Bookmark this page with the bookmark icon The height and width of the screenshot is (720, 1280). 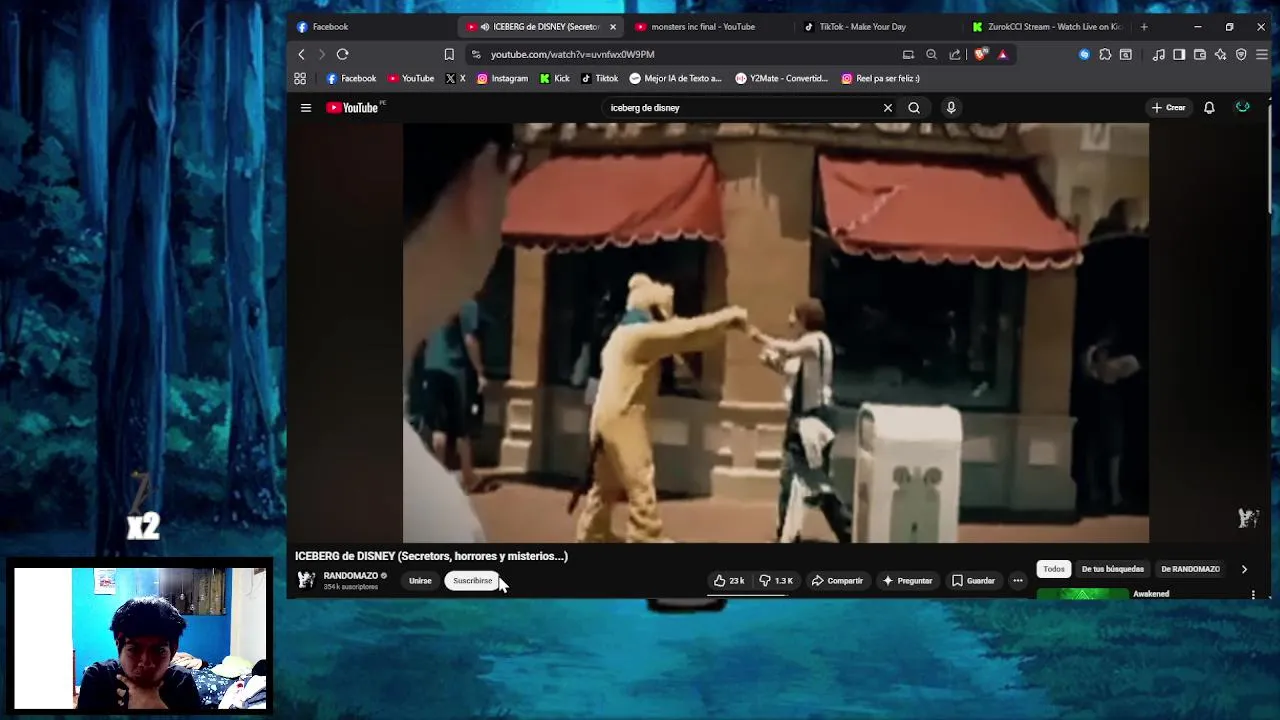tap(449, 54)
